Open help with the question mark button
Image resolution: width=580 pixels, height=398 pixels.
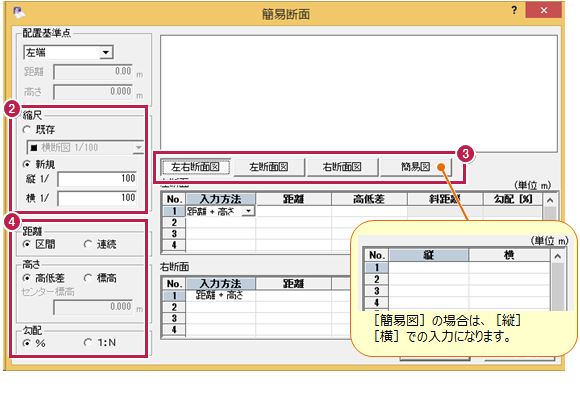[x=514, y=10]
